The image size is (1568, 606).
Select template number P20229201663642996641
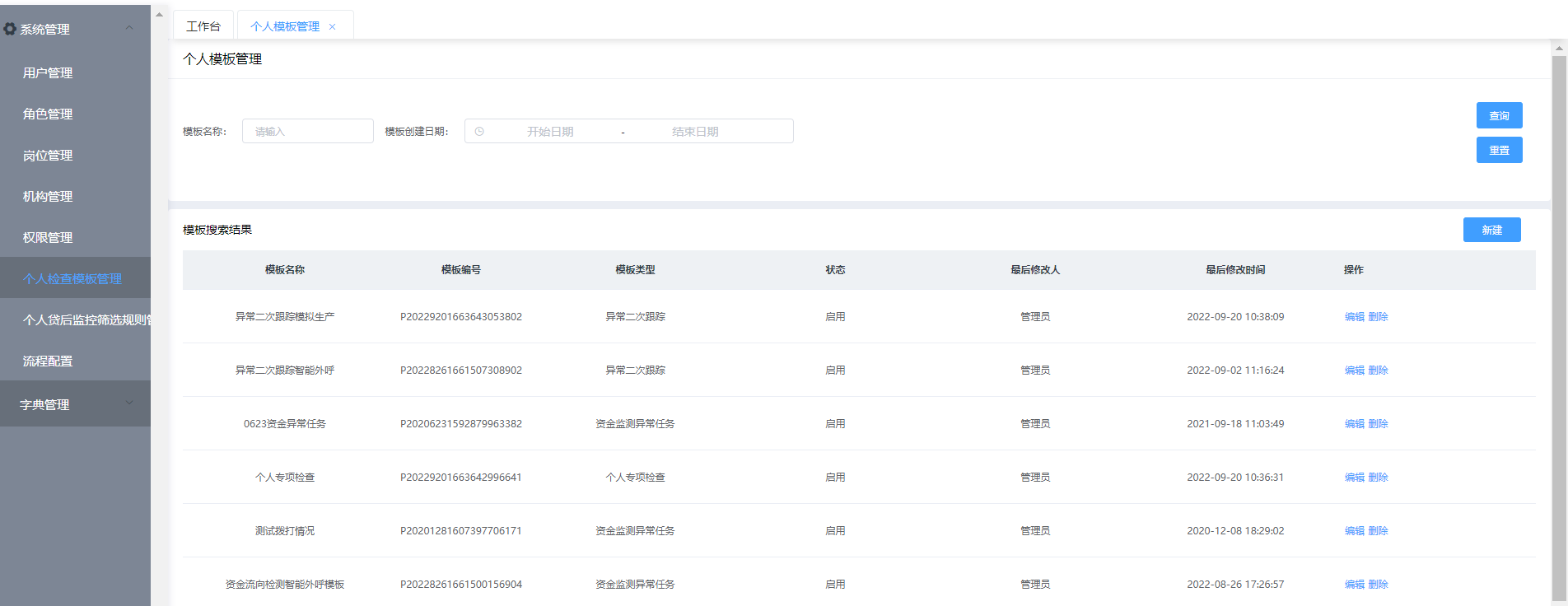[x=461, y=477]
